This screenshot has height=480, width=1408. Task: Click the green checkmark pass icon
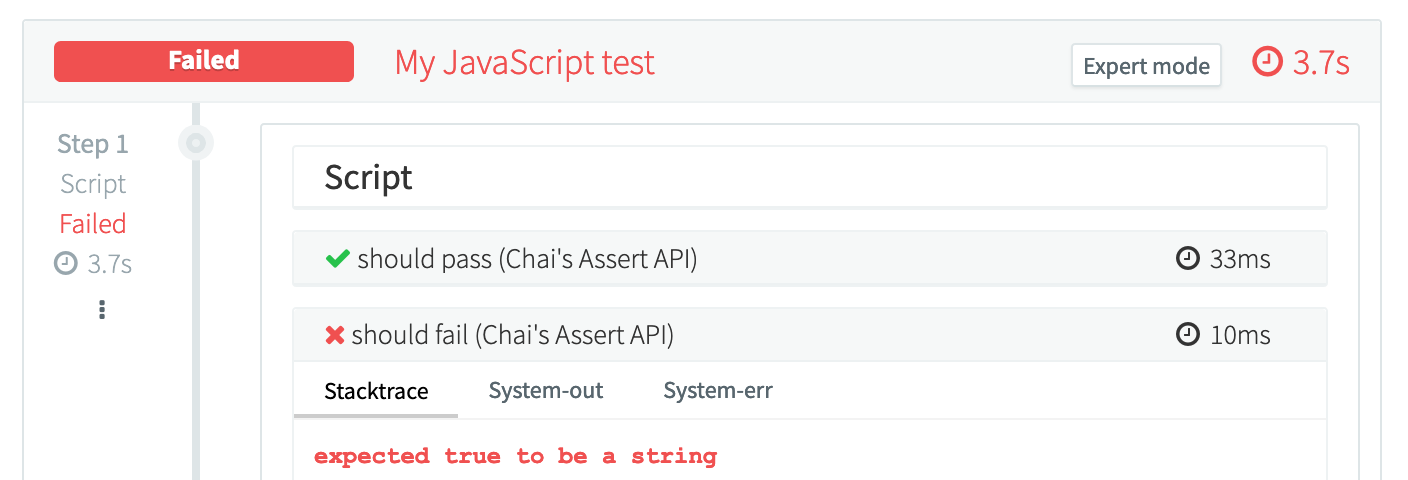click(337, 259)
